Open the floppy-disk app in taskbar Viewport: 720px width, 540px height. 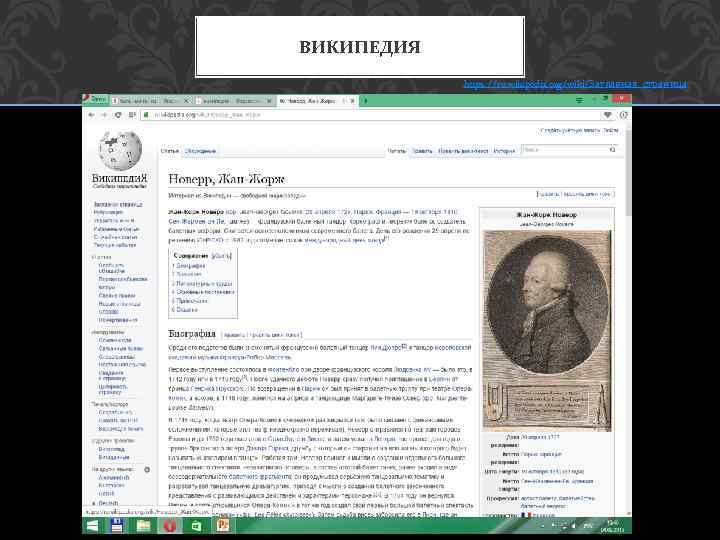[x=117, y=526]
